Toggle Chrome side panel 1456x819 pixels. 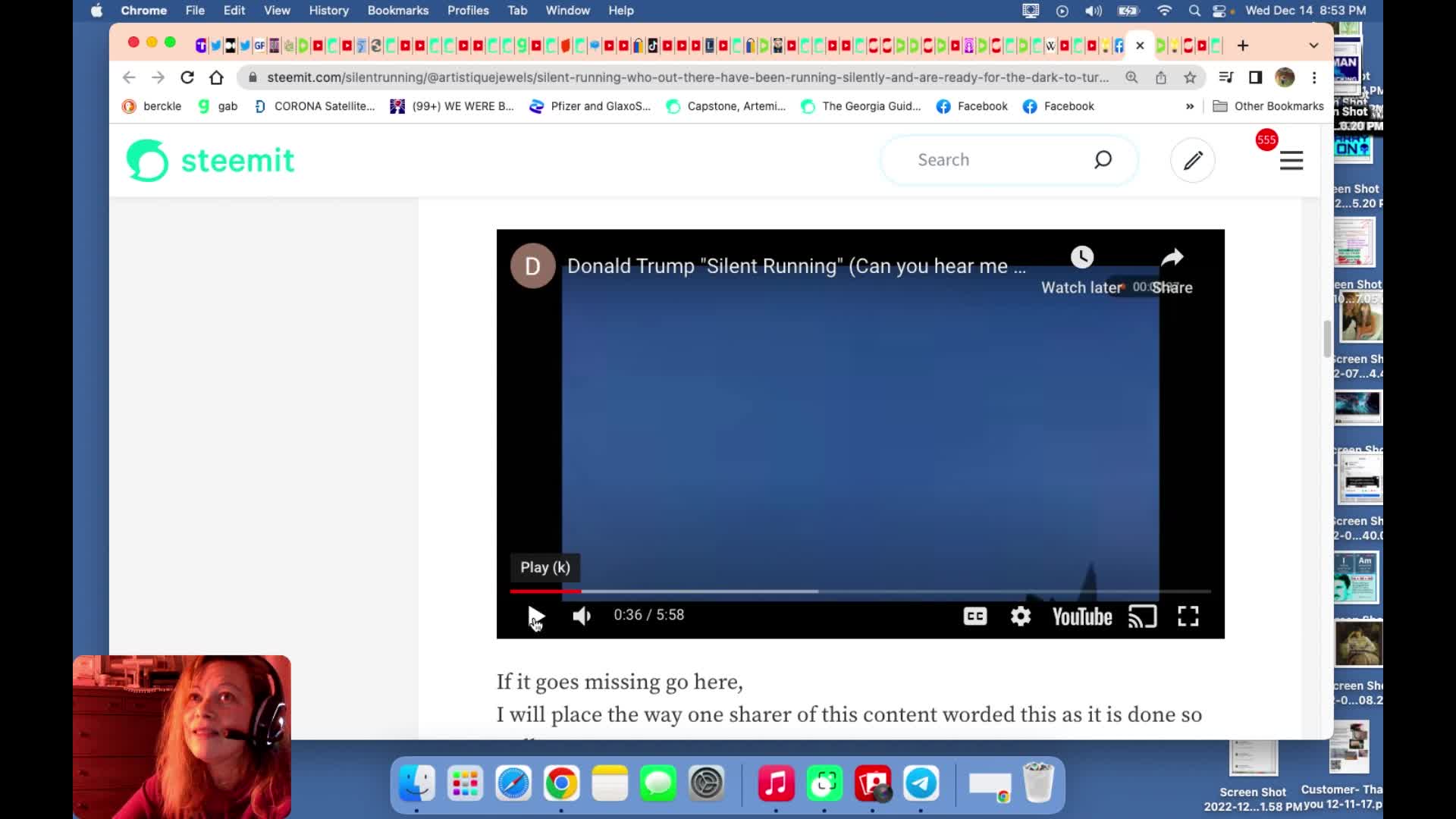1255,77
